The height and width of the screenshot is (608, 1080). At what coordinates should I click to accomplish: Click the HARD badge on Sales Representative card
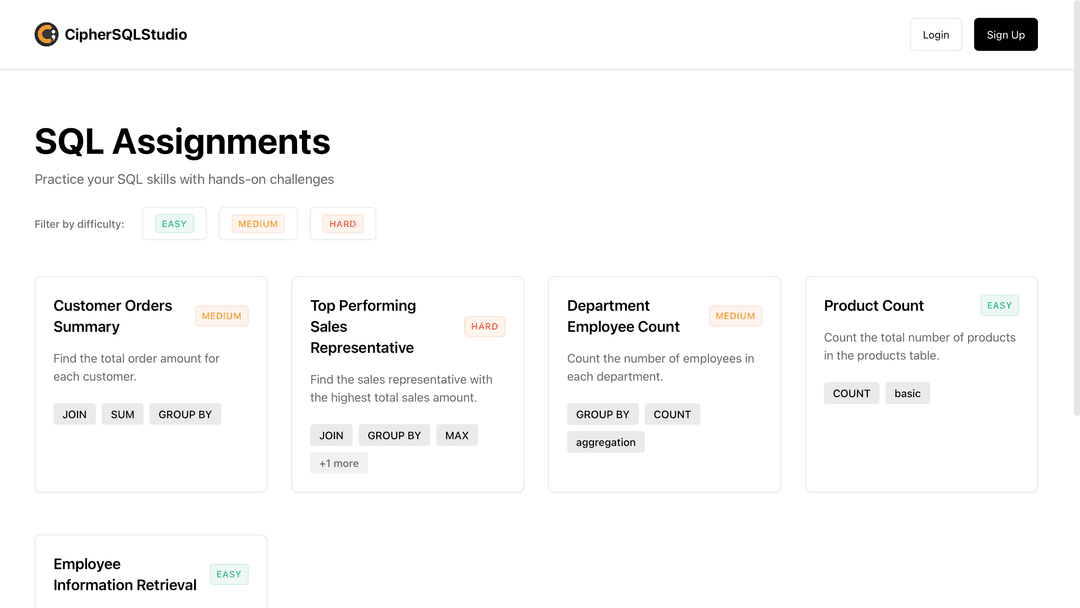(x=485, y=326)
